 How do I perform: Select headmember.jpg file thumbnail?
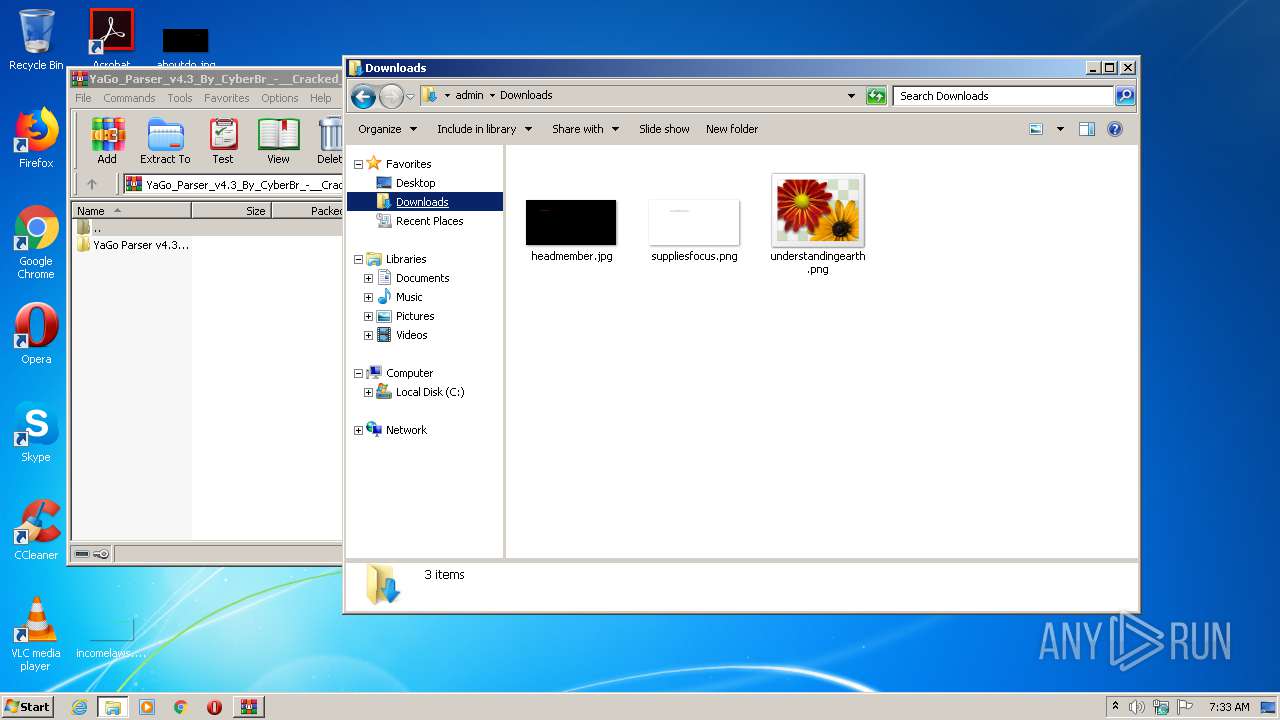(x=571, y=222)
